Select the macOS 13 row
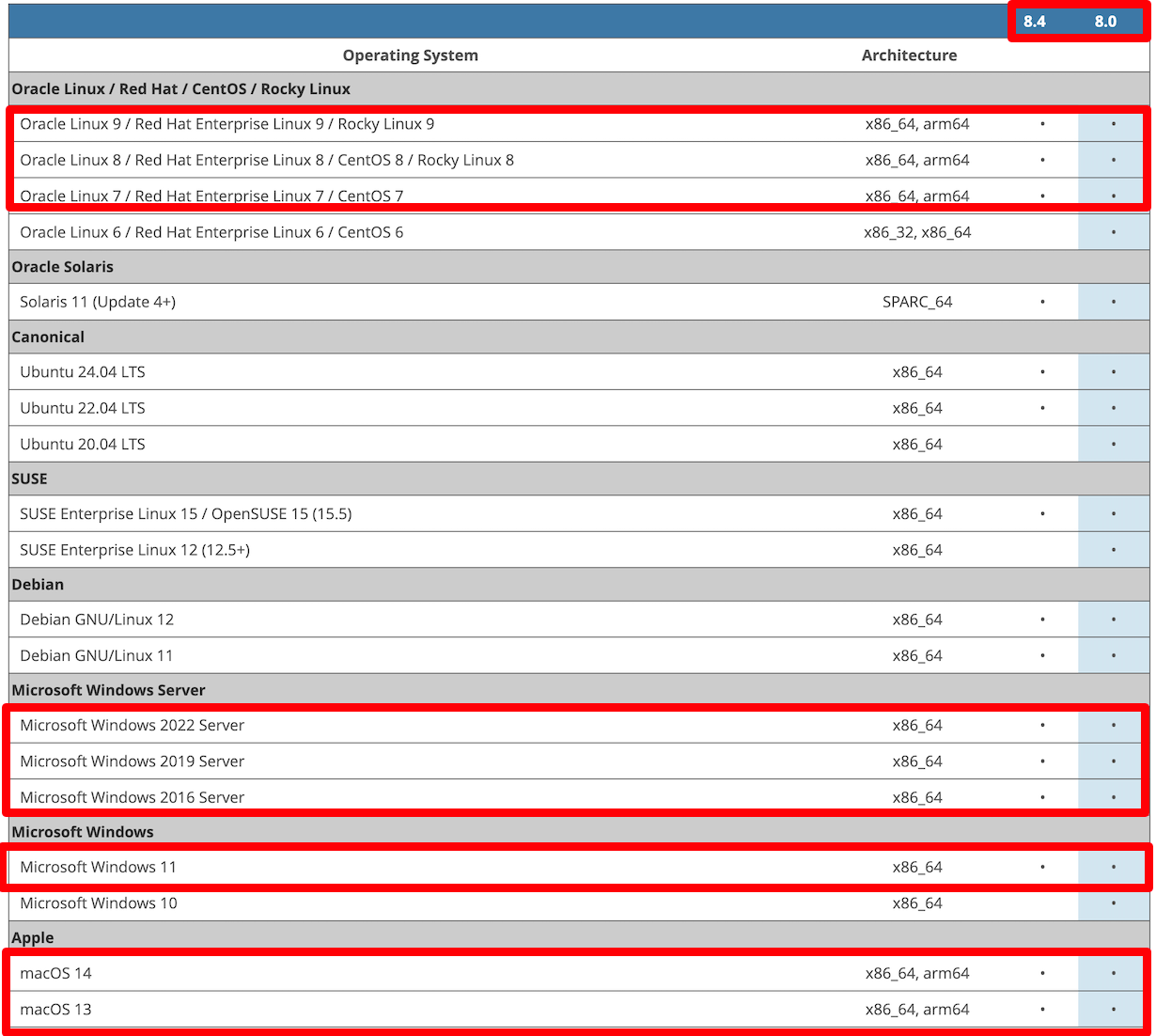1156x1036 pixels. point(579,1010)
